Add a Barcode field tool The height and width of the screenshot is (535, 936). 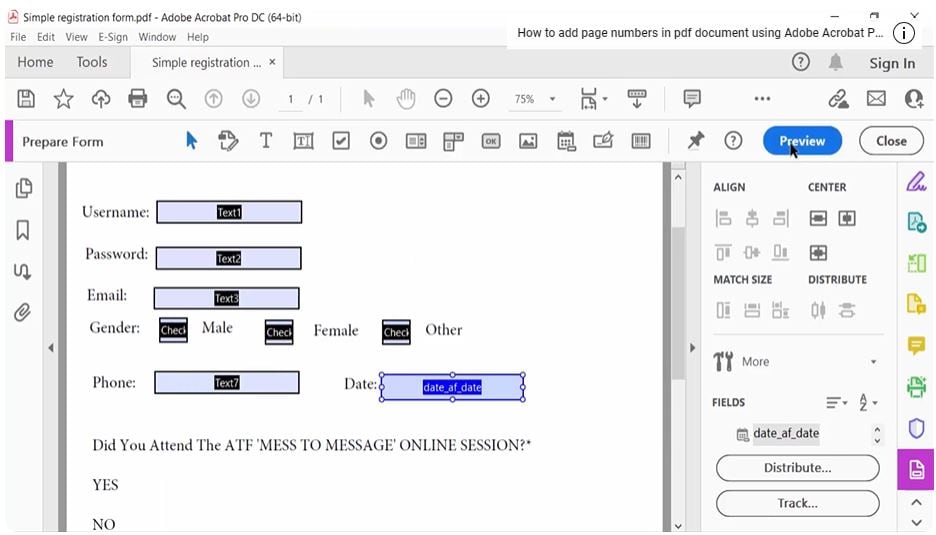point(641,141)
